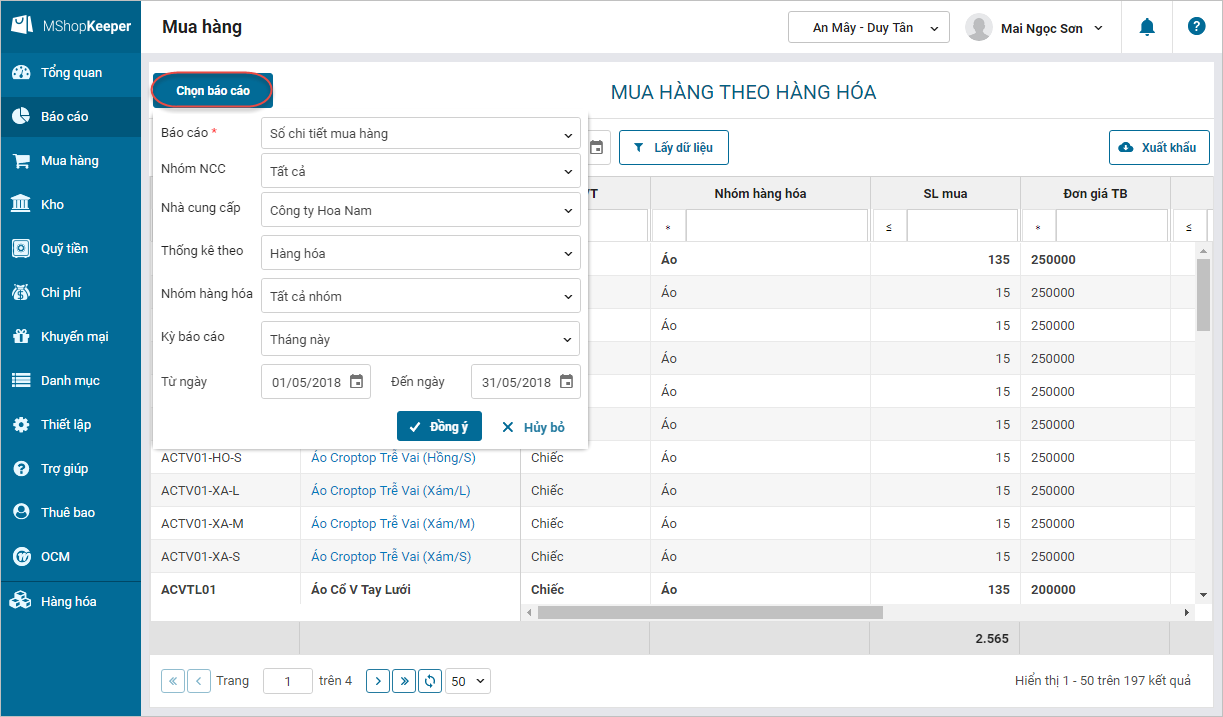Open the An Mây - Duy Tân branch selector
This screenshot has height=717, width=1223.
[868, 28]
